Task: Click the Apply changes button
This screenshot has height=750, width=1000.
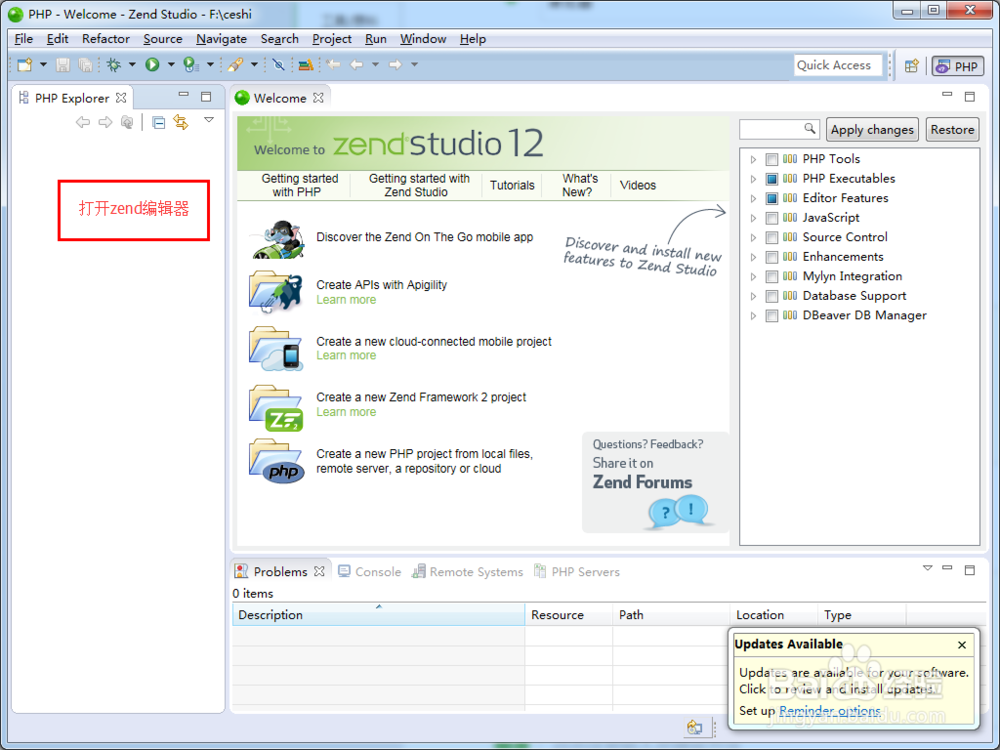Action: (x=872, y=129)
